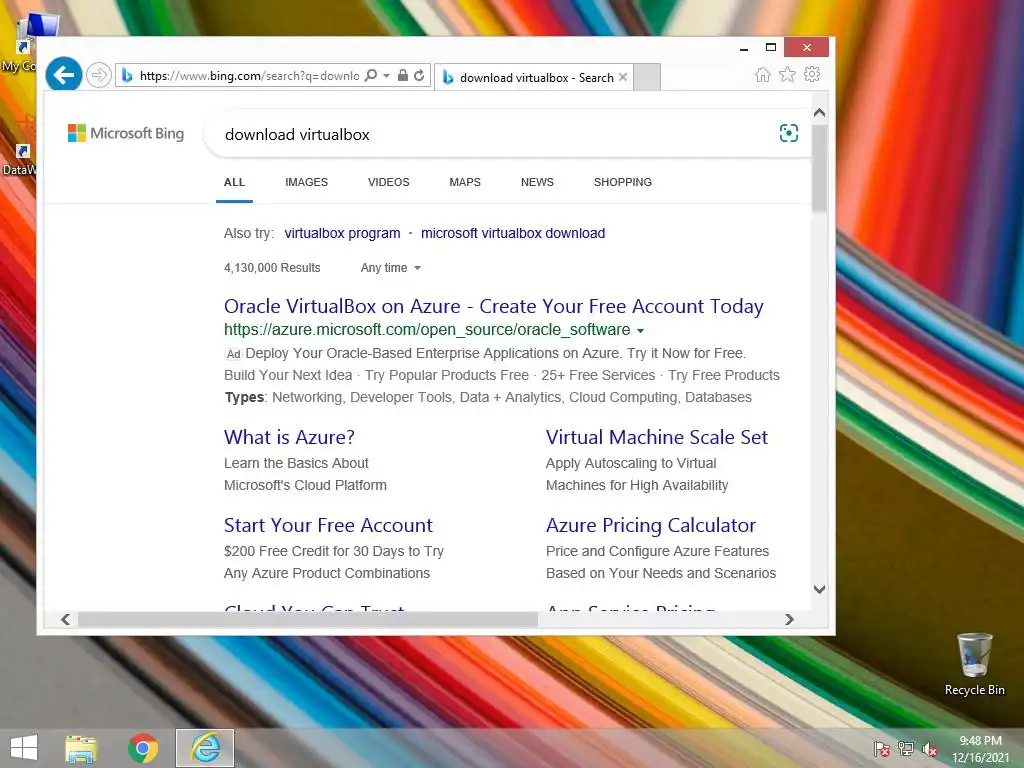Screen dimensions: 1024x768
Task: Open a new blank tab
Action: [x=647, y=77]
